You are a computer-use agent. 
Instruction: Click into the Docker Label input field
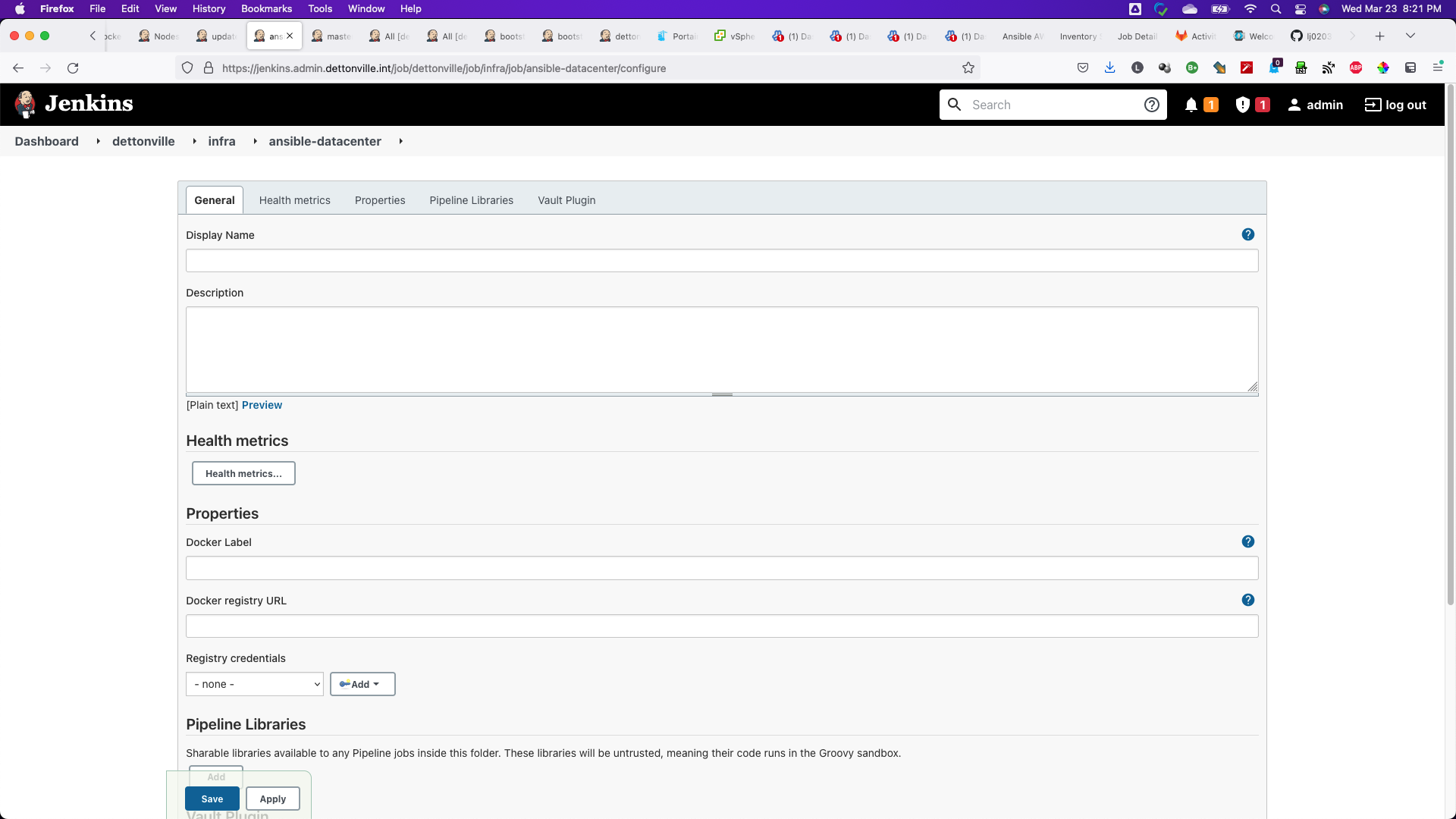pyautogui.click(x=721, y=569)
